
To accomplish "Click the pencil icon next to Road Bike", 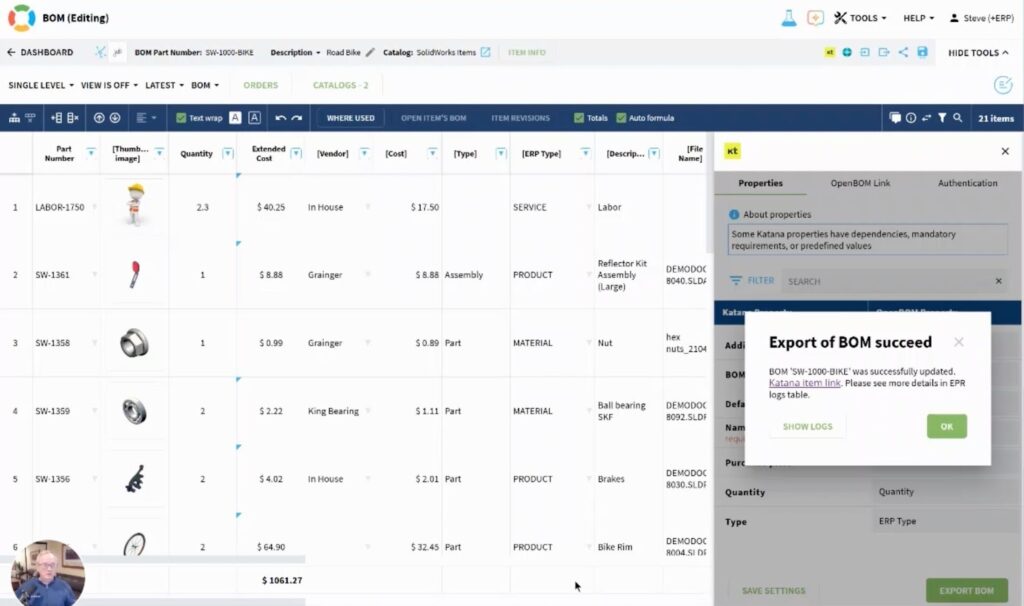I will point(370,52).
